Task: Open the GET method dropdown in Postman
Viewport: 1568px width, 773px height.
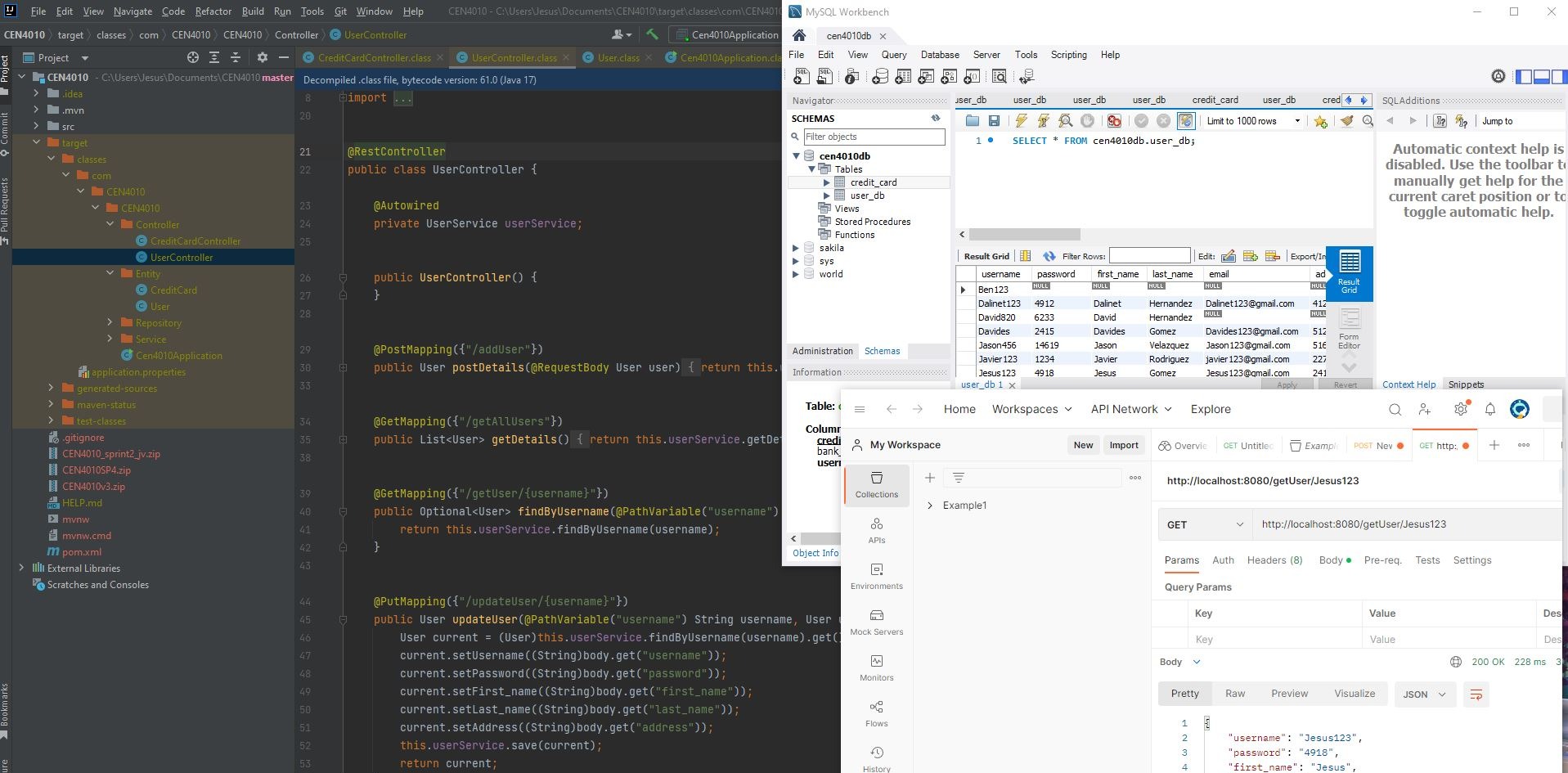Action: pyautogui.click(x=1204, y=524)
